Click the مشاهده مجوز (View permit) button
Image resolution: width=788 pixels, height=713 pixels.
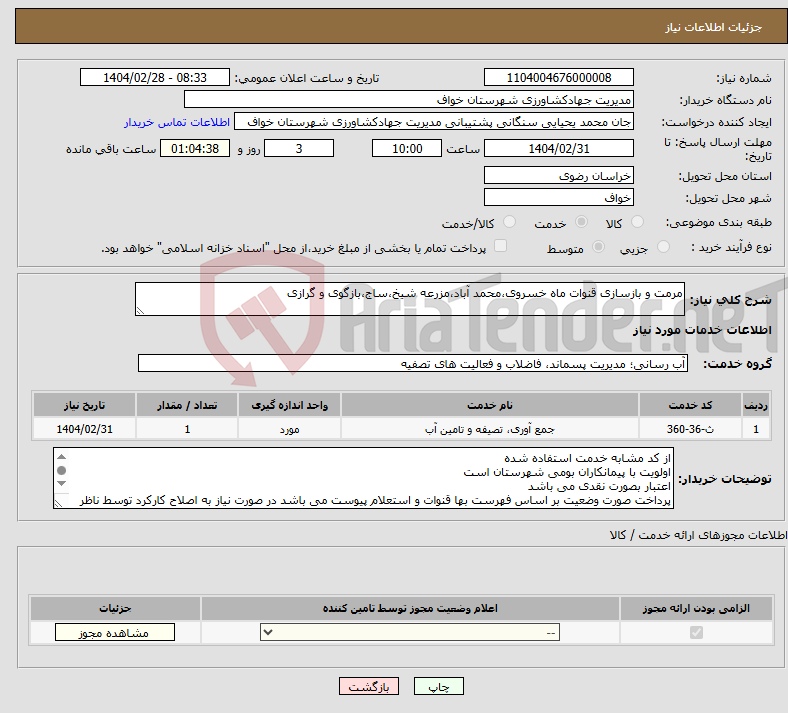(x=115, y=633)
